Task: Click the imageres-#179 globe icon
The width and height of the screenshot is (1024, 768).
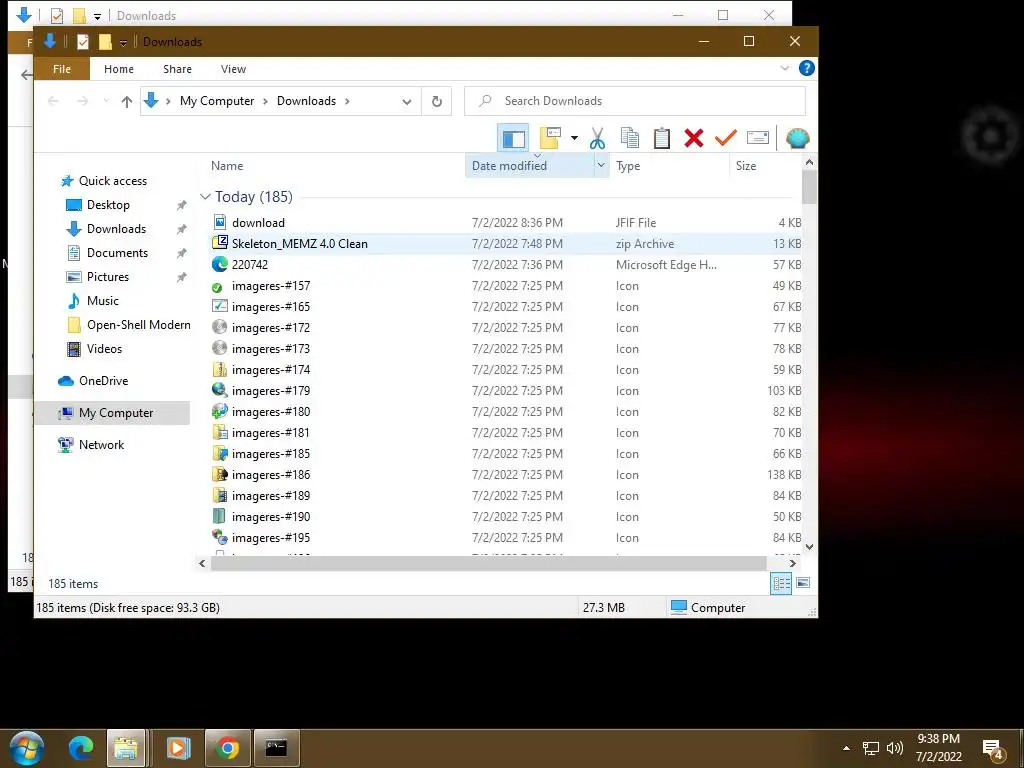Action: tap(219, 391)
